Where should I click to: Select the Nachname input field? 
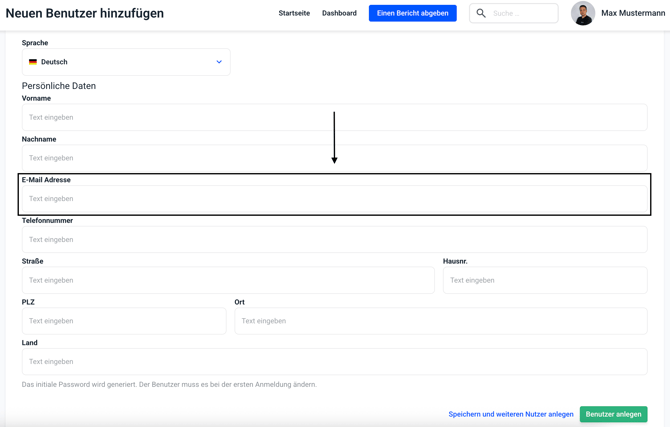[x=334, y=158]
